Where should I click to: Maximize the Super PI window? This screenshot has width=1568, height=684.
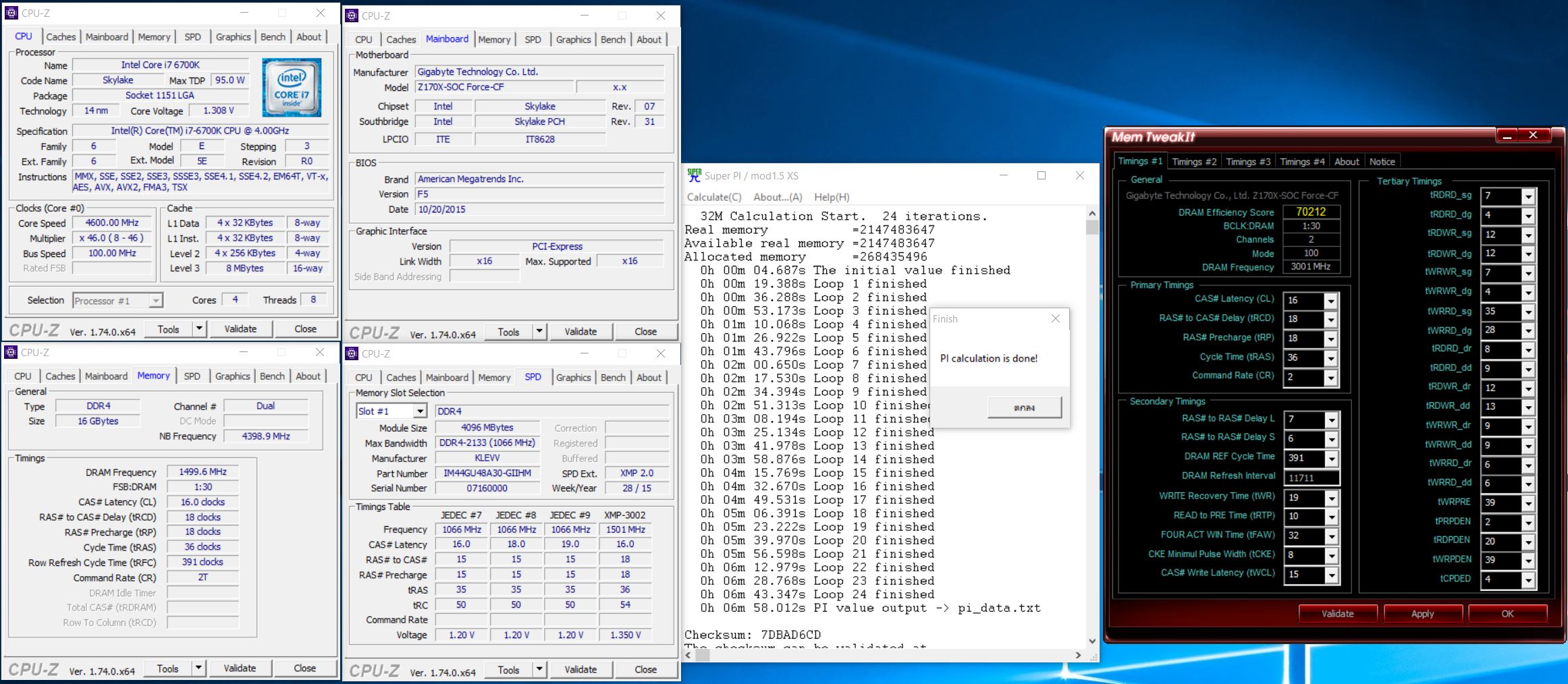pos(1042,175)
